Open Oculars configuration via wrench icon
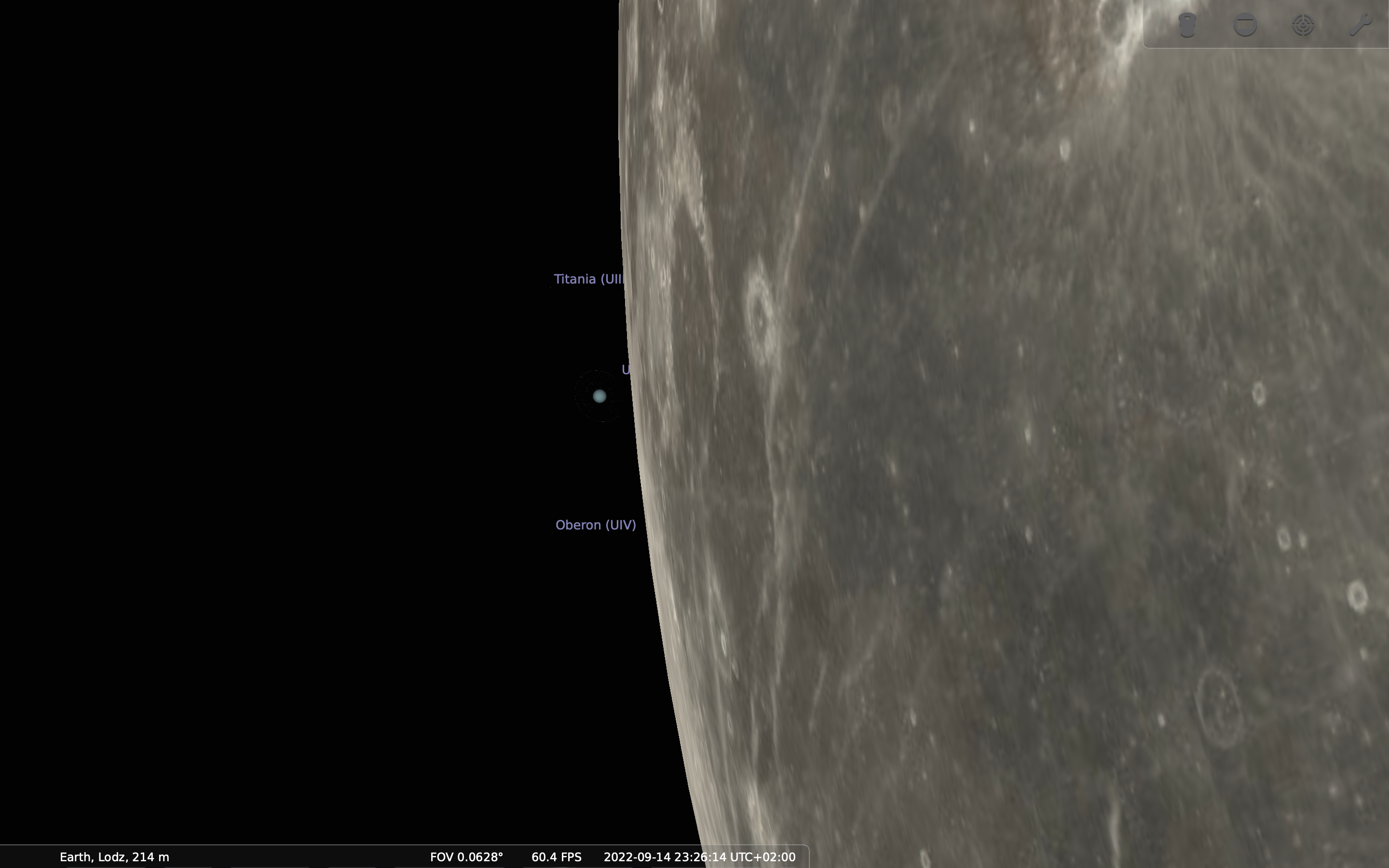Image resolution: width=1389 pixels, height=868 pixels. (1360, 25)
